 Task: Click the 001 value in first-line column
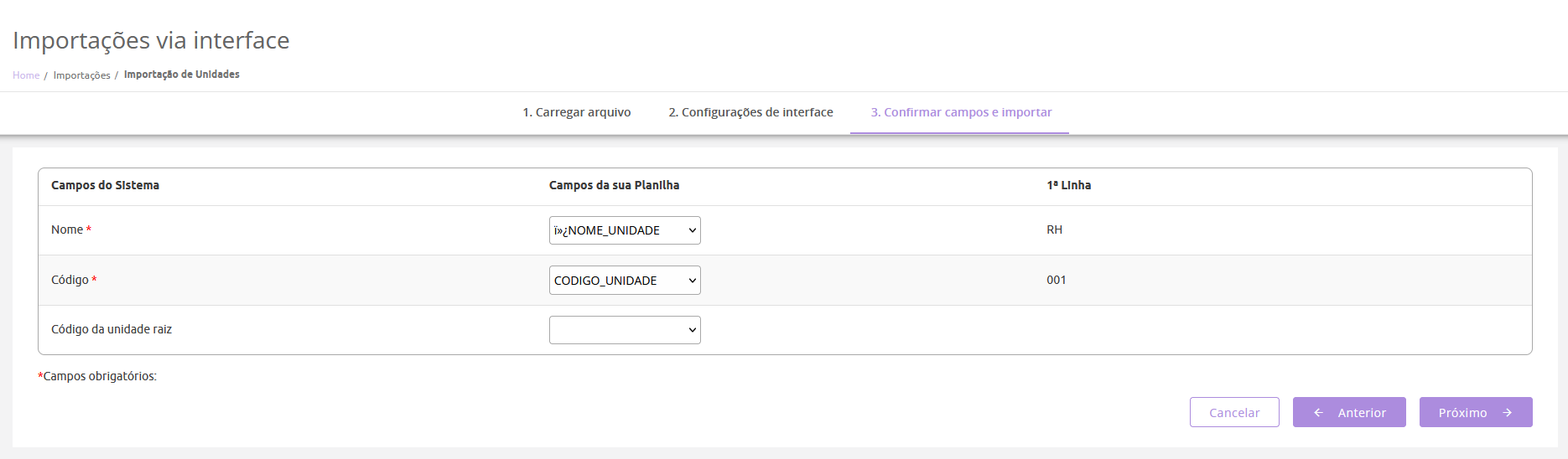point(1056,280)
